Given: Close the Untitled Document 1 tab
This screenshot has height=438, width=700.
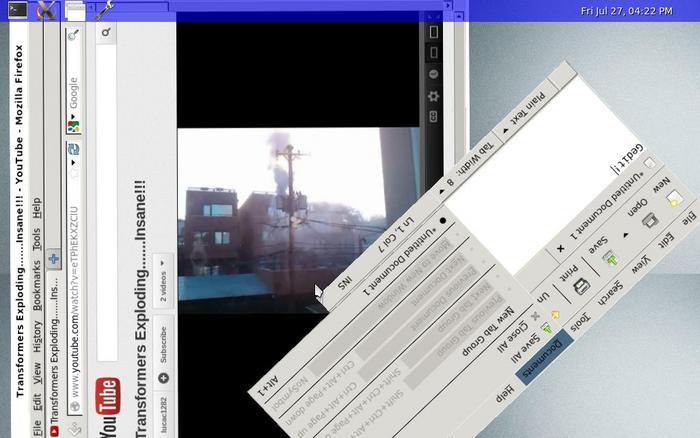Looking at the screenshot, I should [559, 249].
